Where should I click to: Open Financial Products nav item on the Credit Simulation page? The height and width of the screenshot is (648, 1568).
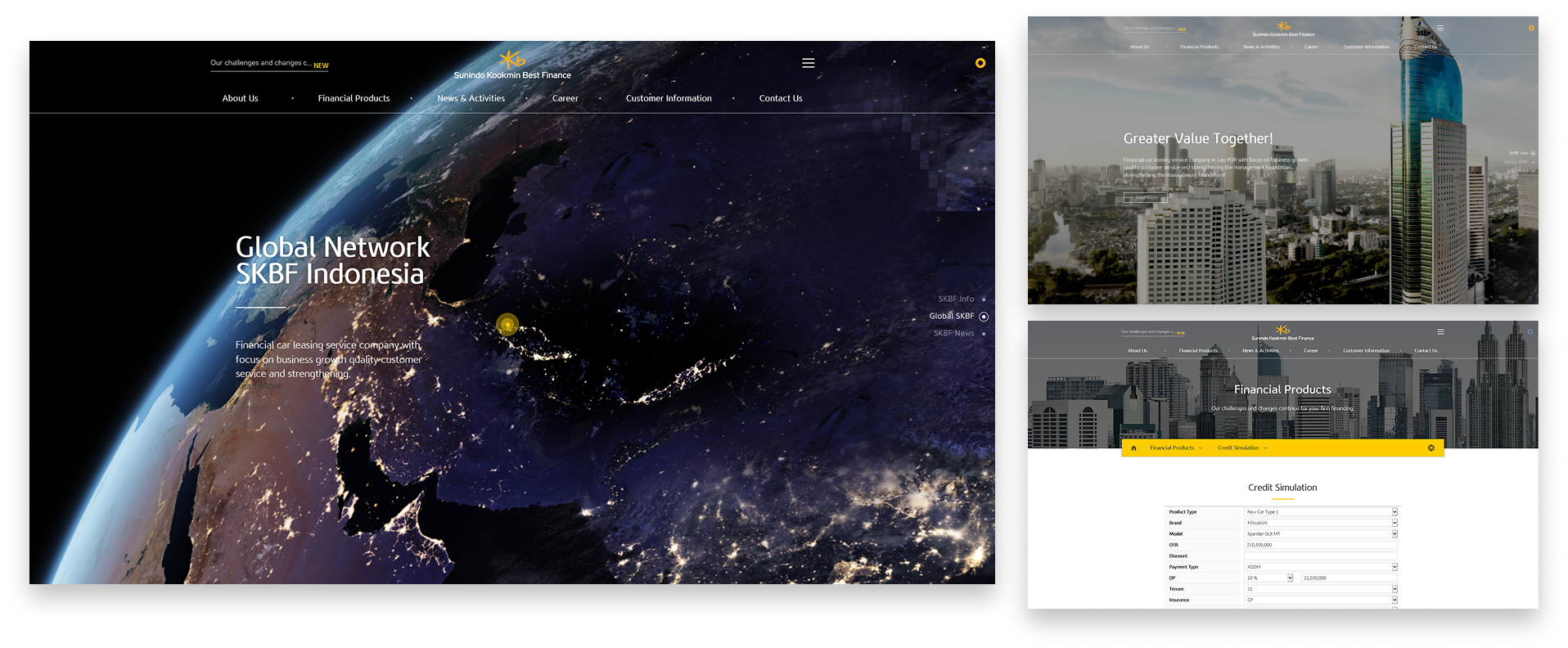1198,350
